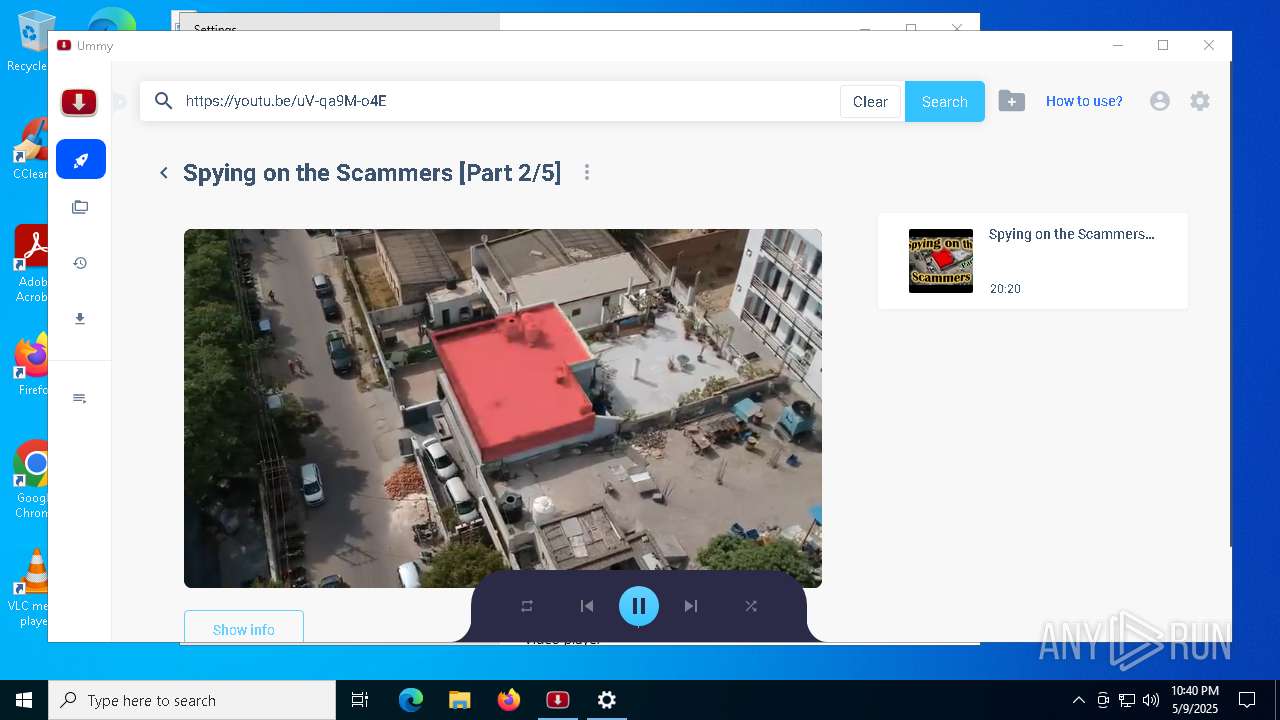Click the video preview frame
Viewport: 1280px width, 720px height.
pos(503,408)
